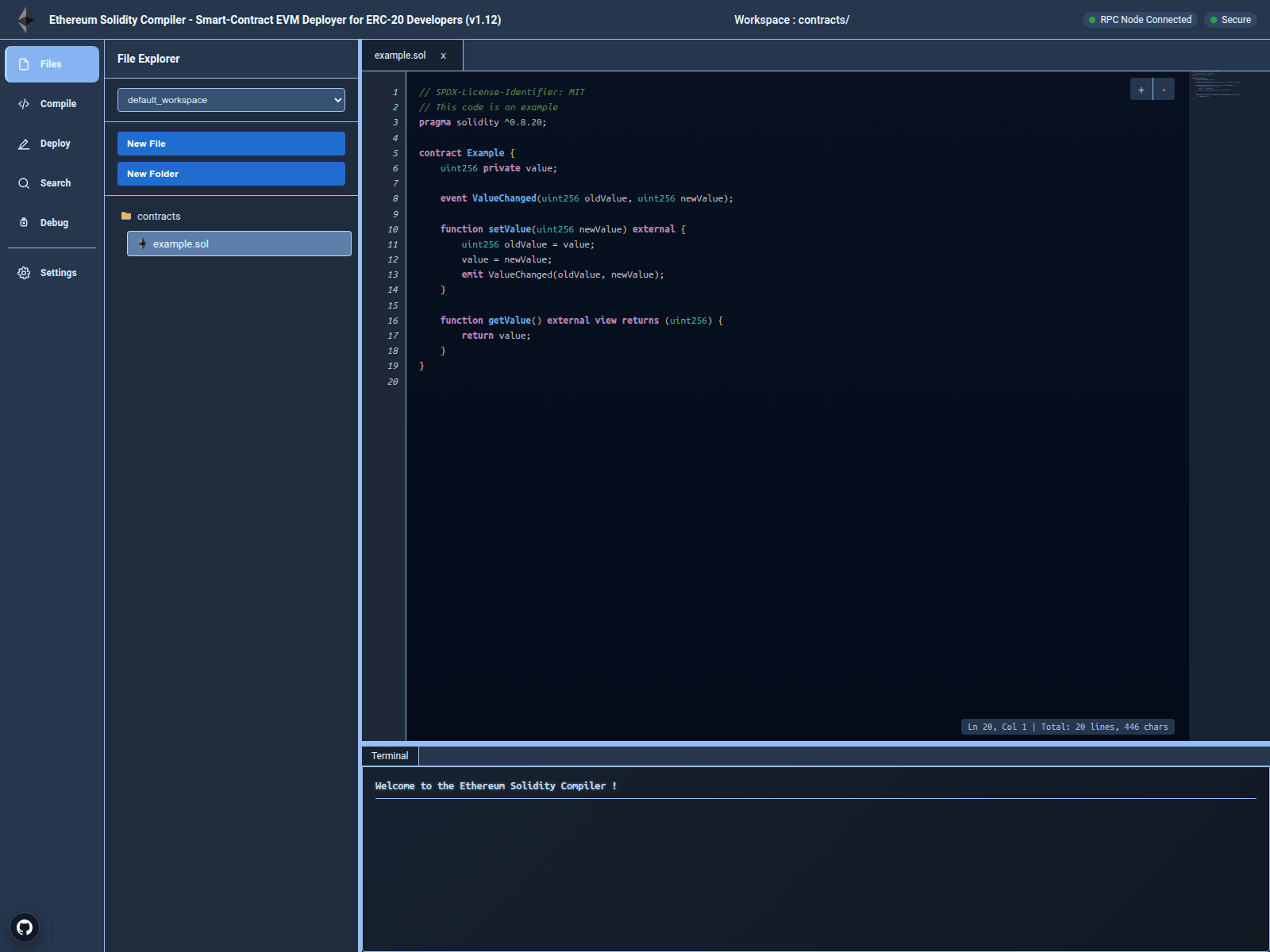Click the RPC Node Connected status badge

1140,20
